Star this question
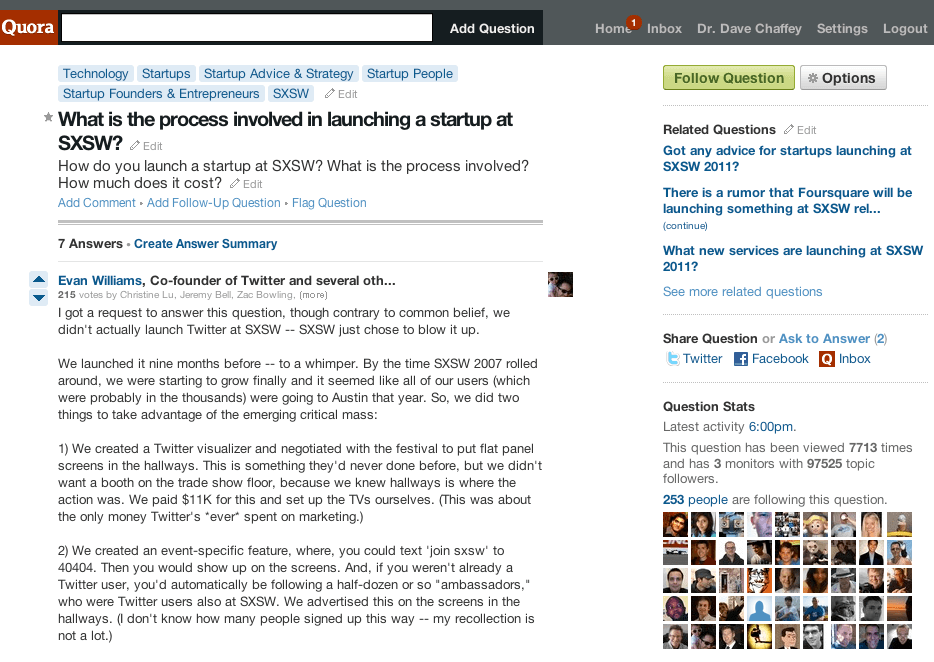 point(48,118)
